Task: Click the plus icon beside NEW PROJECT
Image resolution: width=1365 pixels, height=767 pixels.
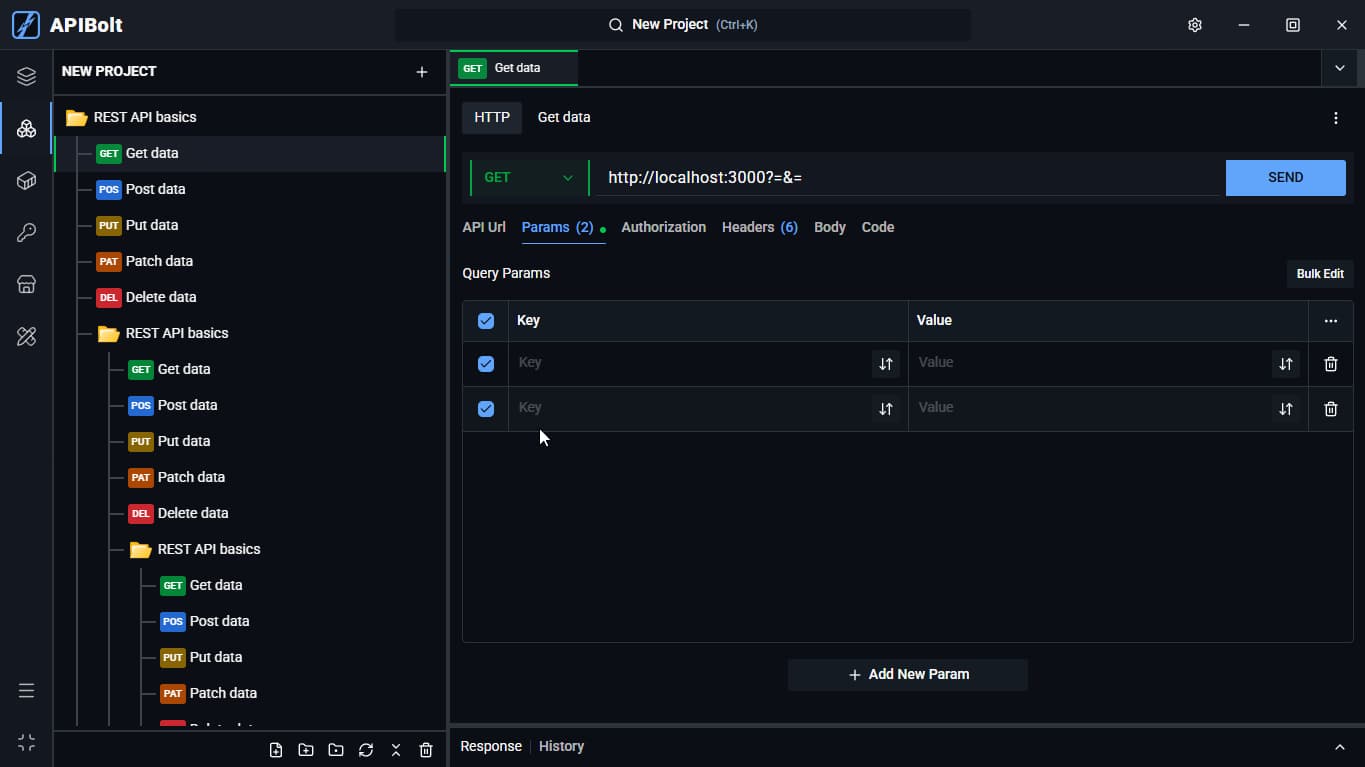Action: (422, 72)
